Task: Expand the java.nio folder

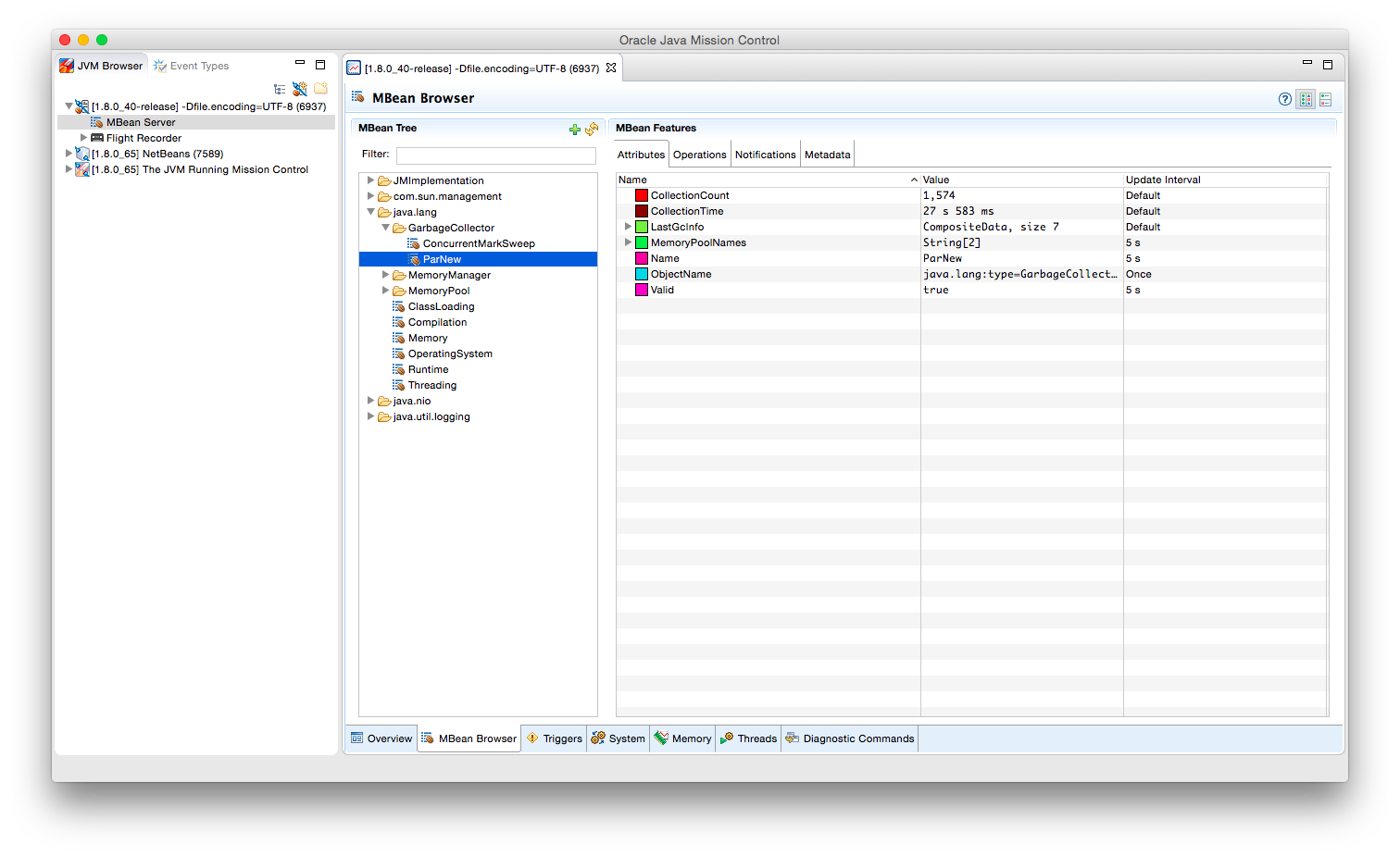Action: coord(370,401)
